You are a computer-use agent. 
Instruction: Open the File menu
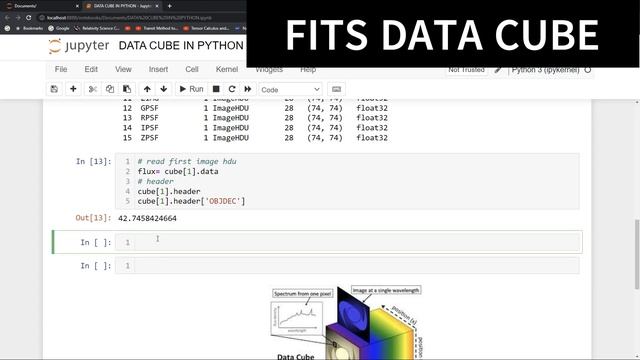[61, 69]
